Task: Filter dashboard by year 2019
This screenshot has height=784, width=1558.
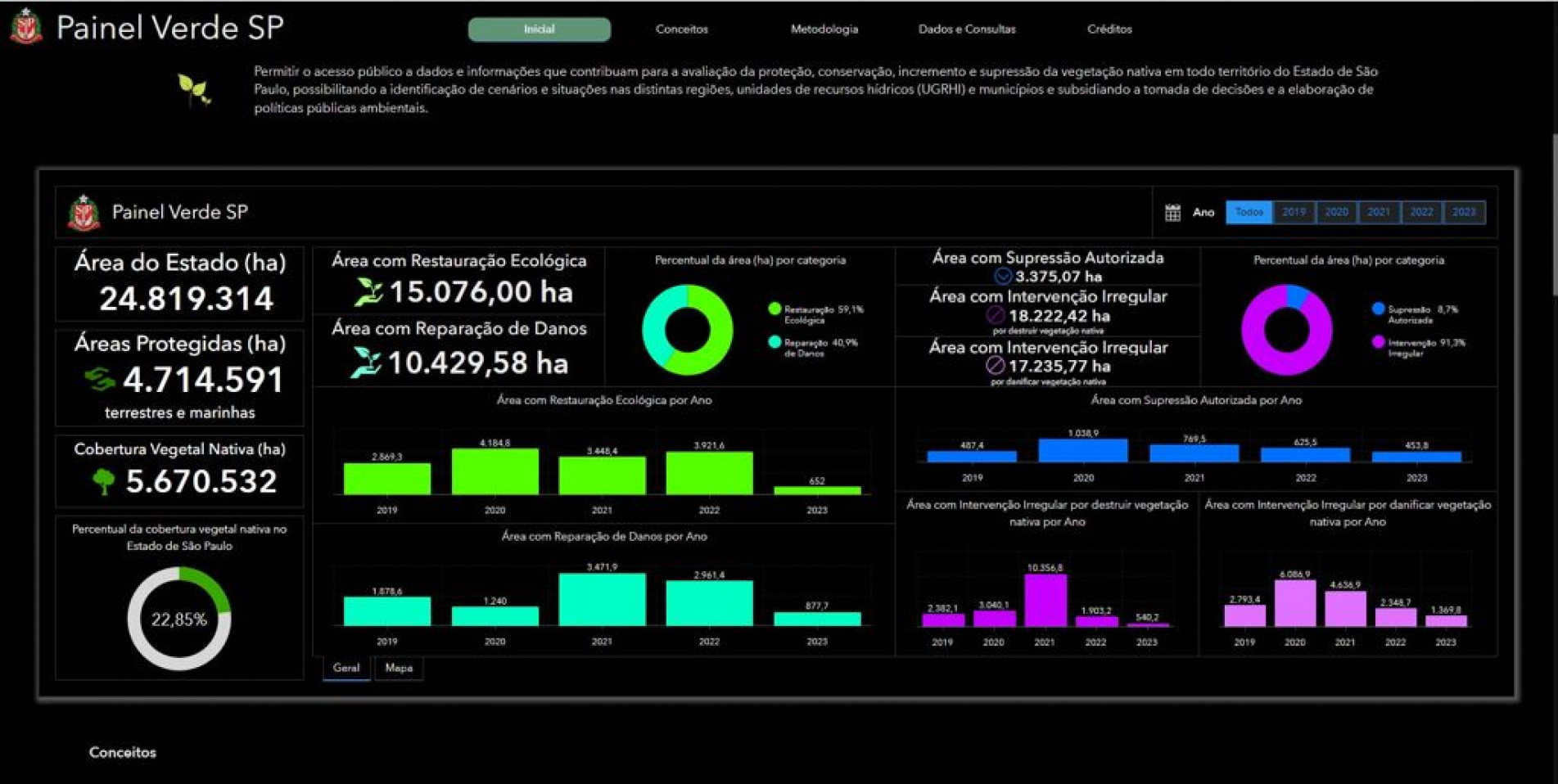Action: click(1294, 213)
